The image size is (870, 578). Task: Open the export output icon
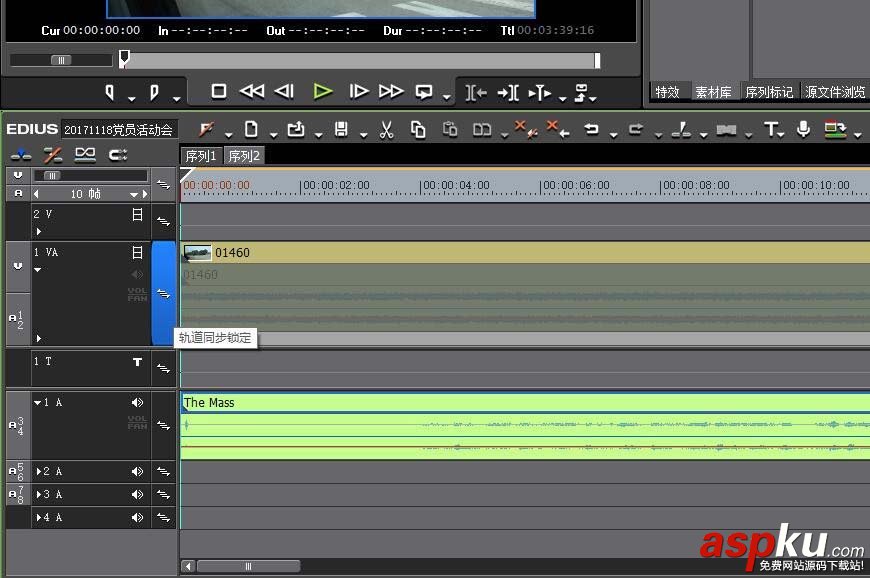(x=581, y=93)
